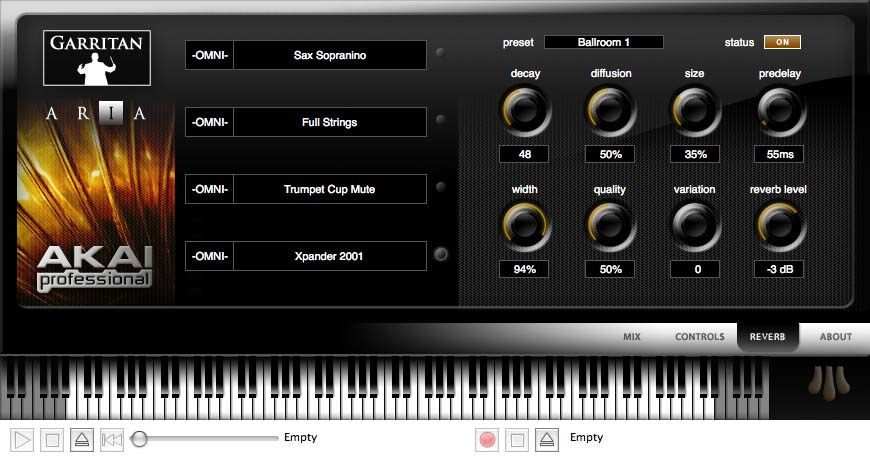This screenshot has width=870, height=460.
Task: Click the player's stop button
Action: (54, 439)
